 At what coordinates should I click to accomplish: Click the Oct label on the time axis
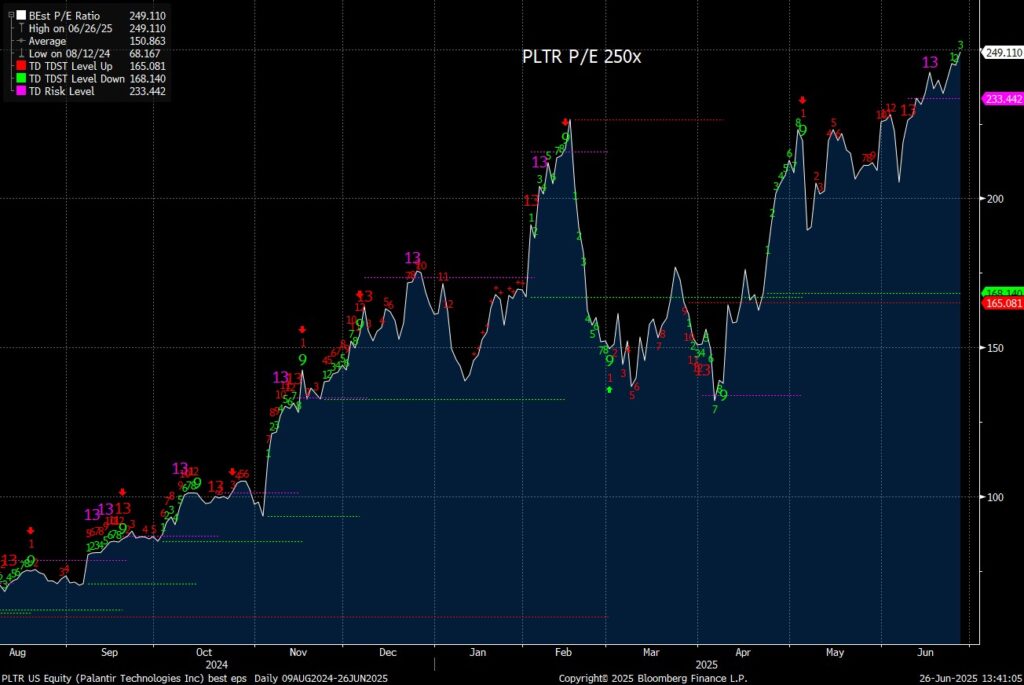click(204, 652)
